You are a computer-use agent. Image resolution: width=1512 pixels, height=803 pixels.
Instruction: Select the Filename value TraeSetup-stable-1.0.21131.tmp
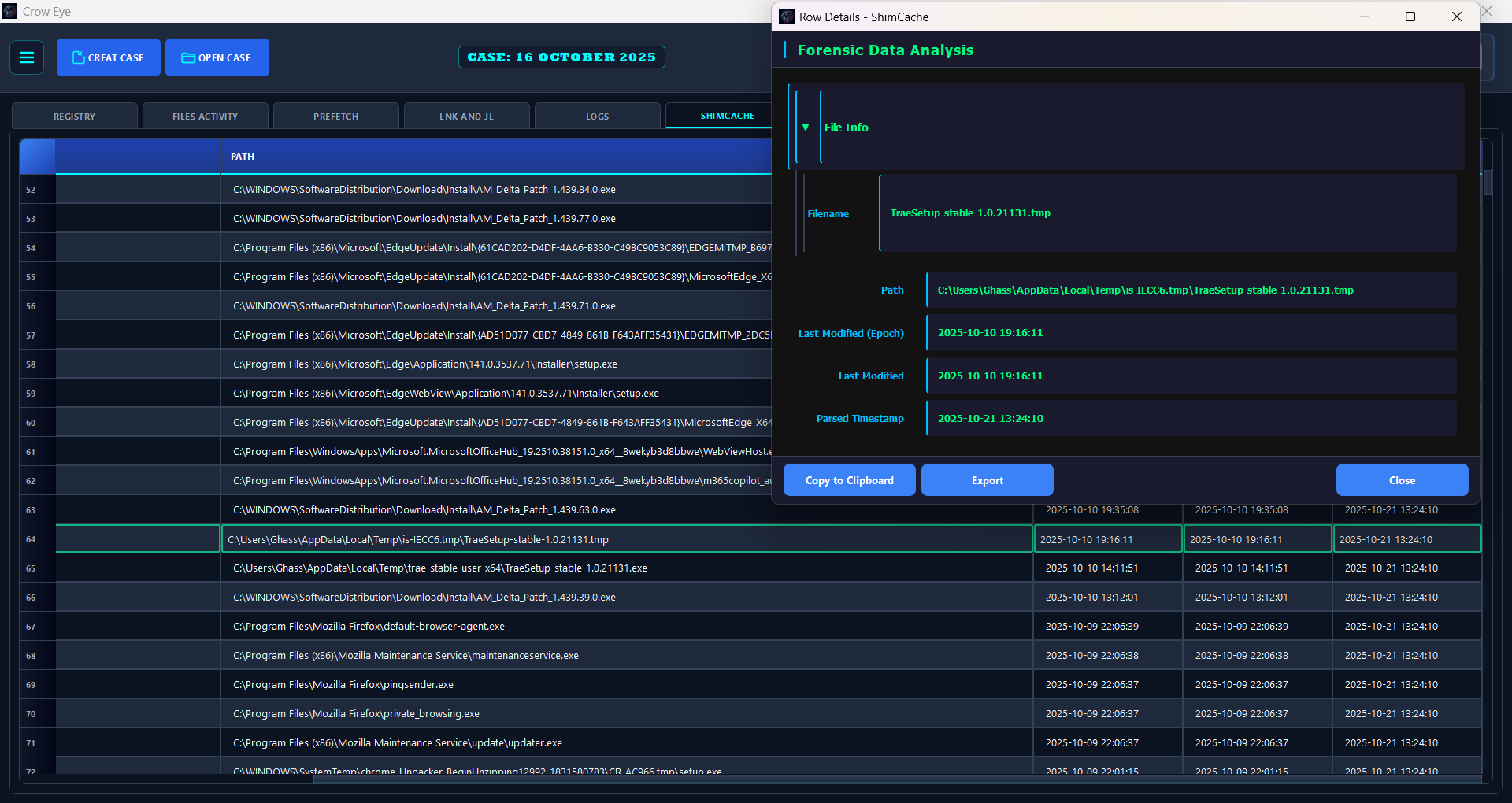point(1168,213)
